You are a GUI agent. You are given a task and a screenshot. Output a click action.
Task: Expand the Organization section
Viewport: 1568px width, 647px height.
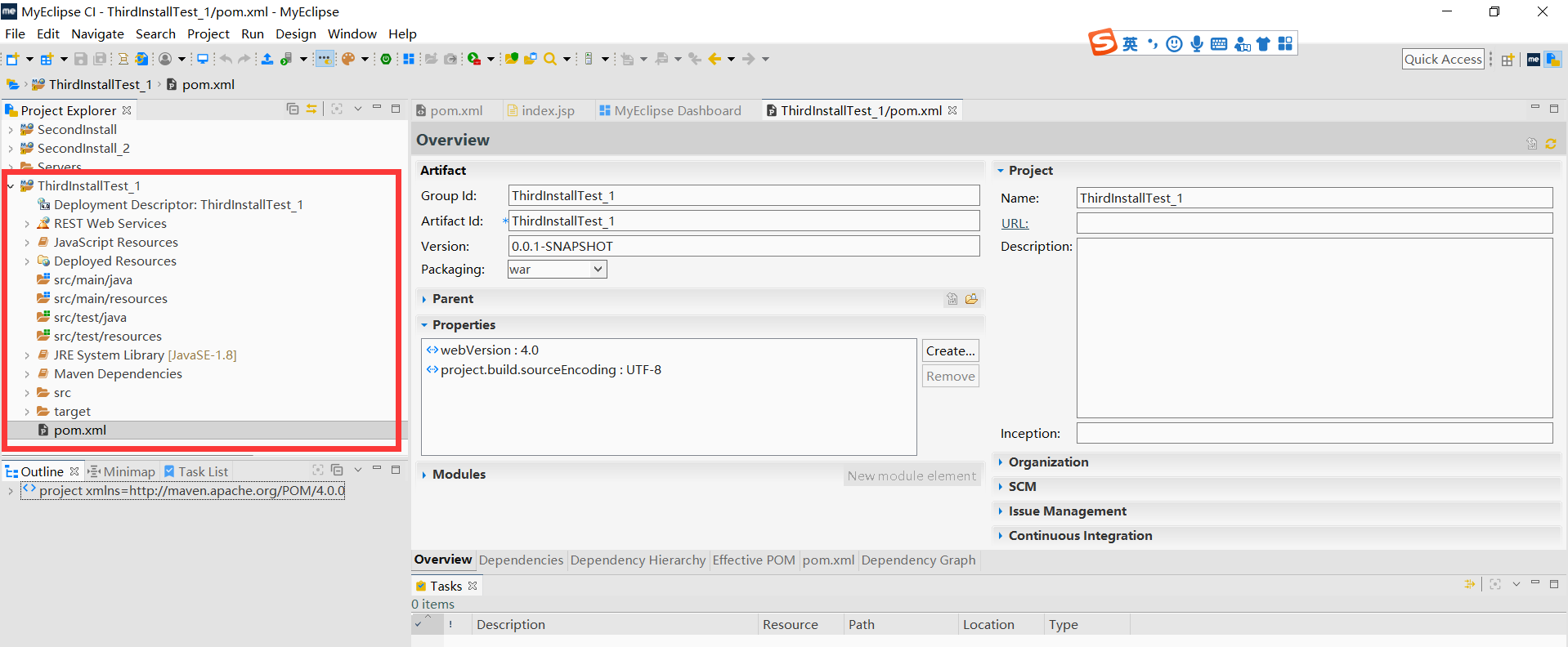tap(1001, 462)
